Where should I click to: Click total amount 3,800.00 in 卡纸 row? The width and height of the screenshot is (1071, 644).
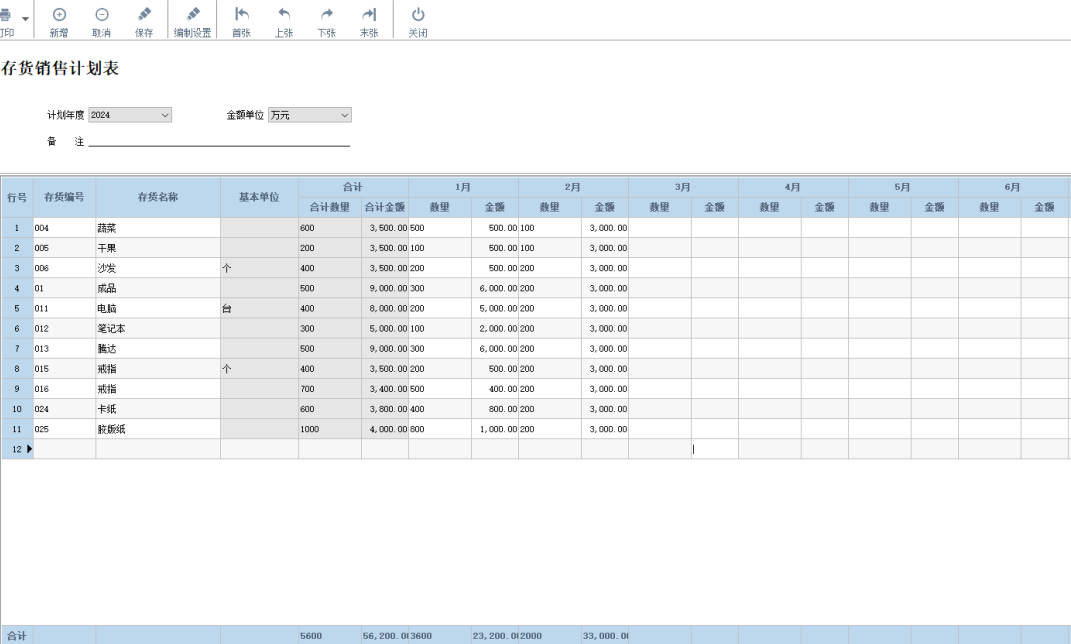(385, 409)
